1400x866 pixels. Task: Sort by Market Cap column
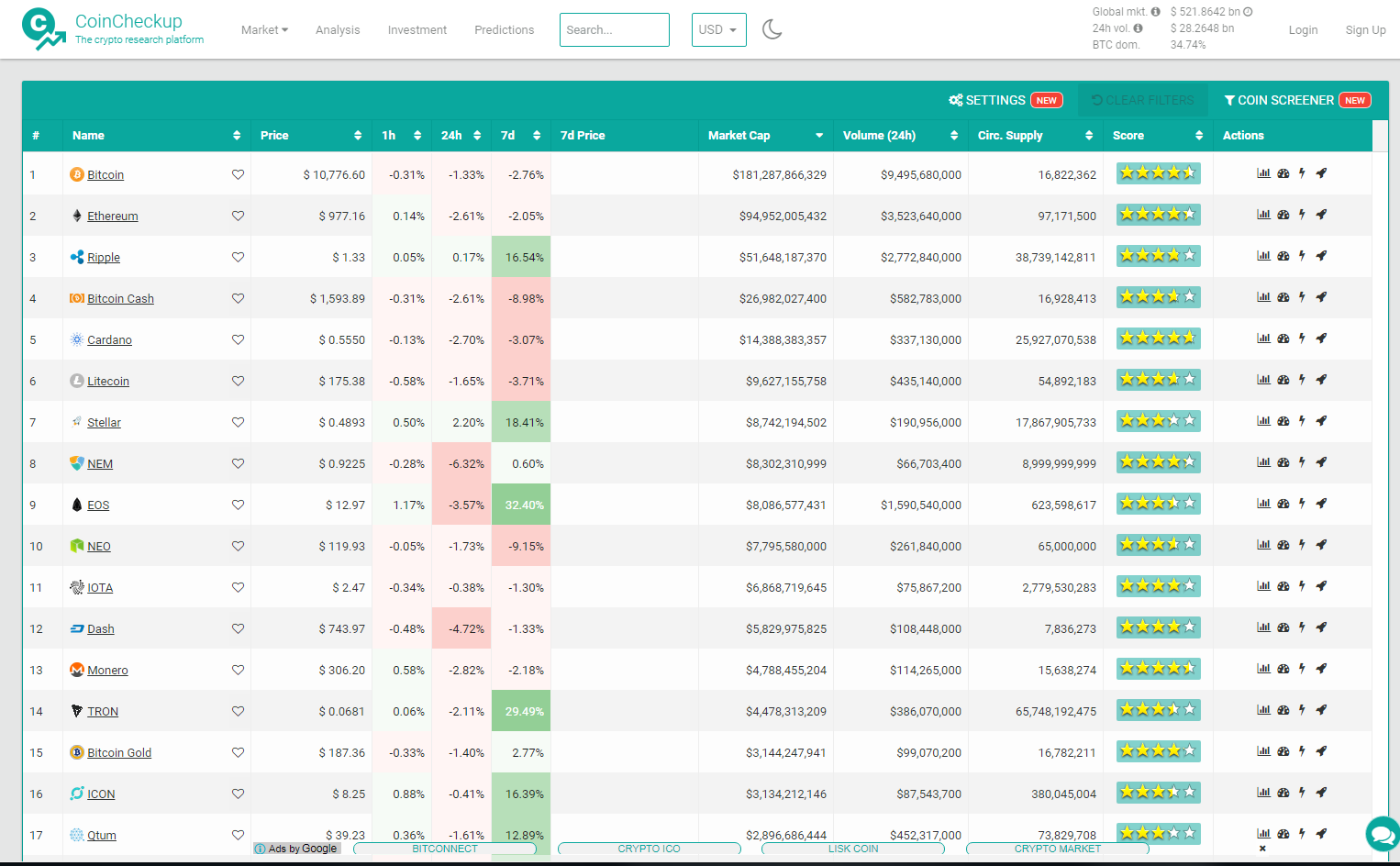(x=765, y=135)
